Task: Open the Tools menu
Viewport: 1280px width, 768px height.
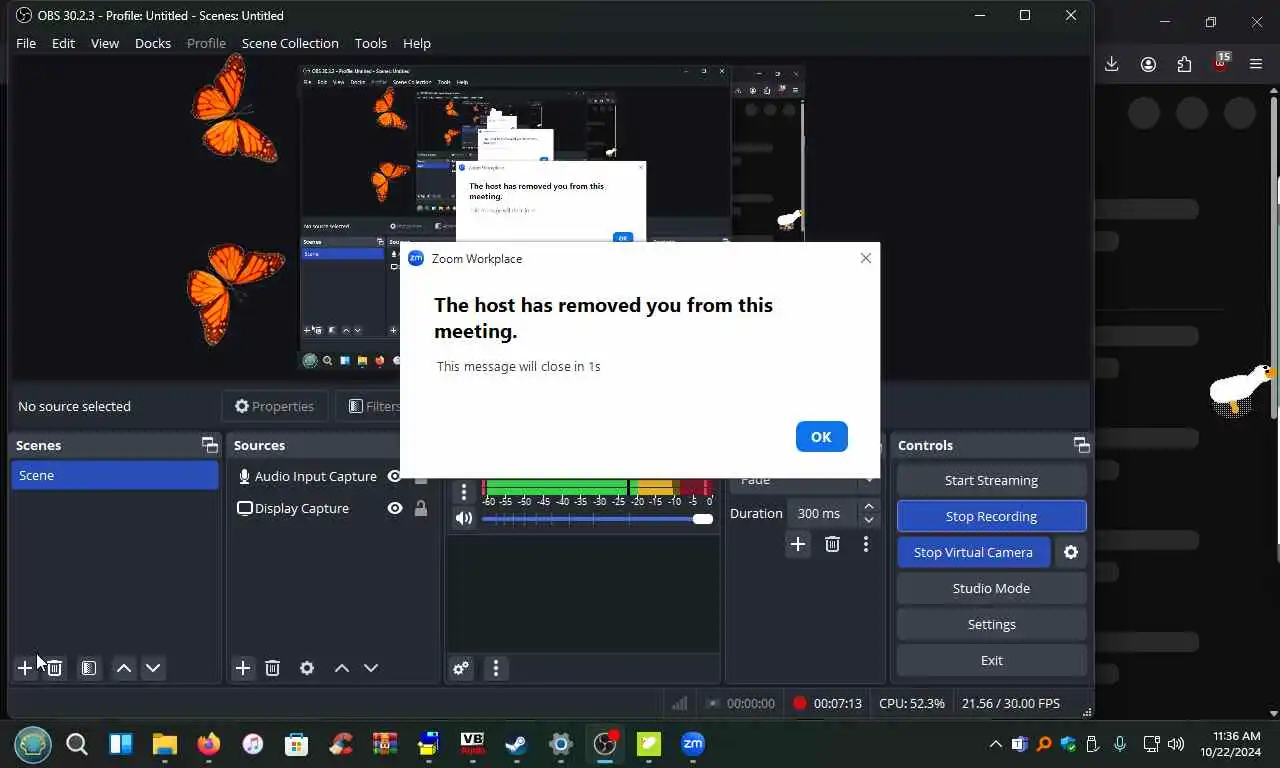Action: click(370, 43)
